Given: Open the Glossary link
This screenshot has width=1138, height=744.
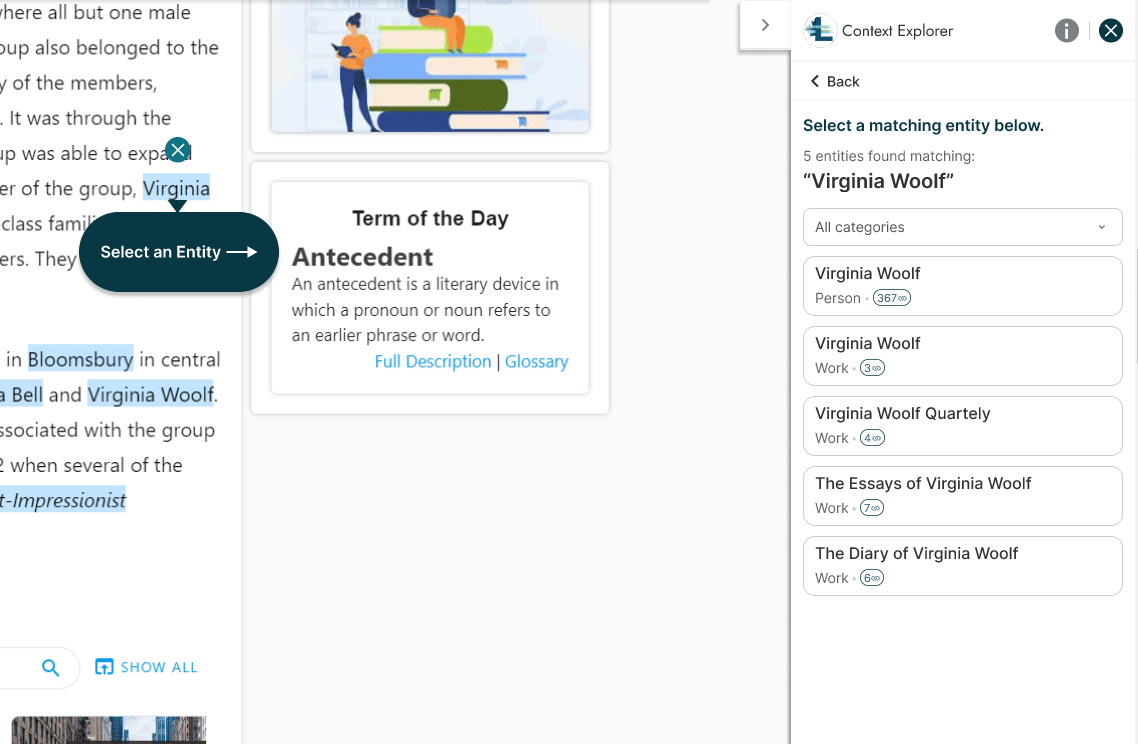Looking at the screenshot, I should point(536,361).
